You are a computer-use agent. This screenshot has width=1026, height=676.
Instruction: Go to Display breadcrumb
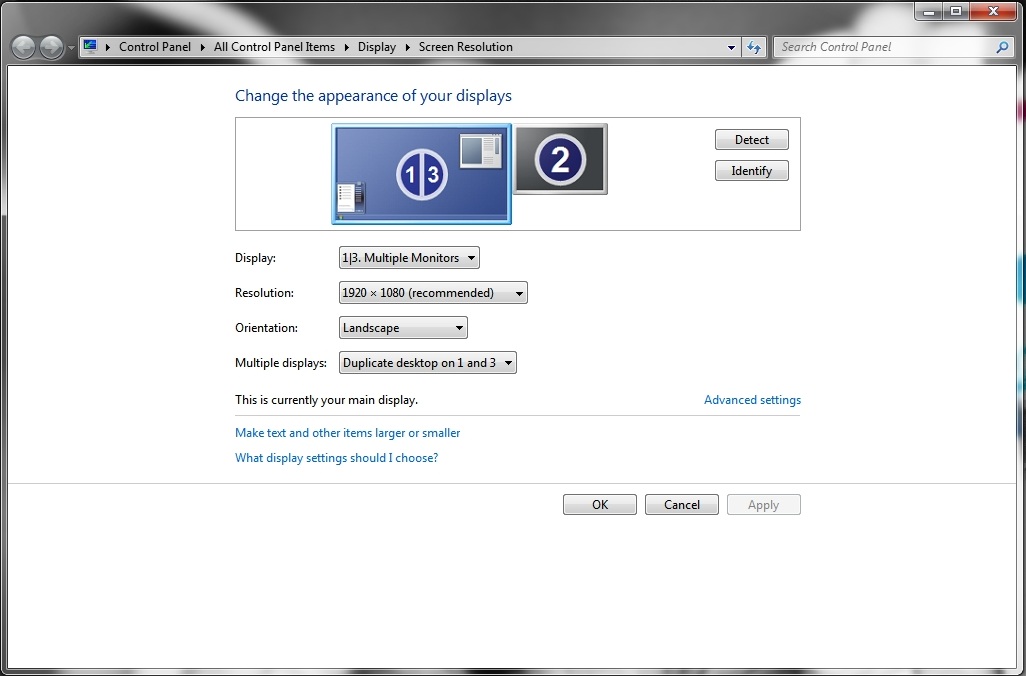(377, 47)
